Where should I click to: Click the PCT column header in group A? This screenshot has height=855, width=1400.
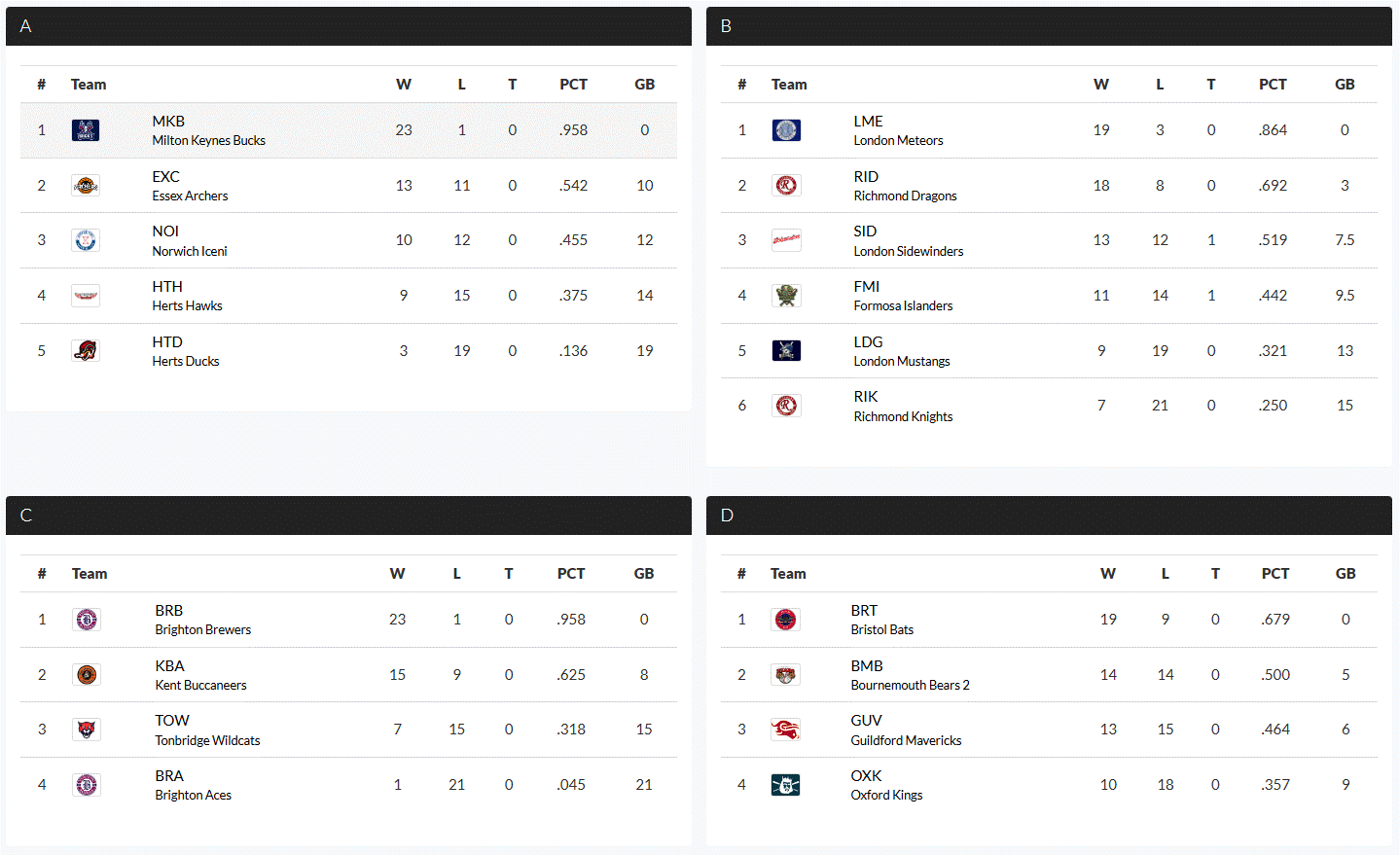coord(573,85)
